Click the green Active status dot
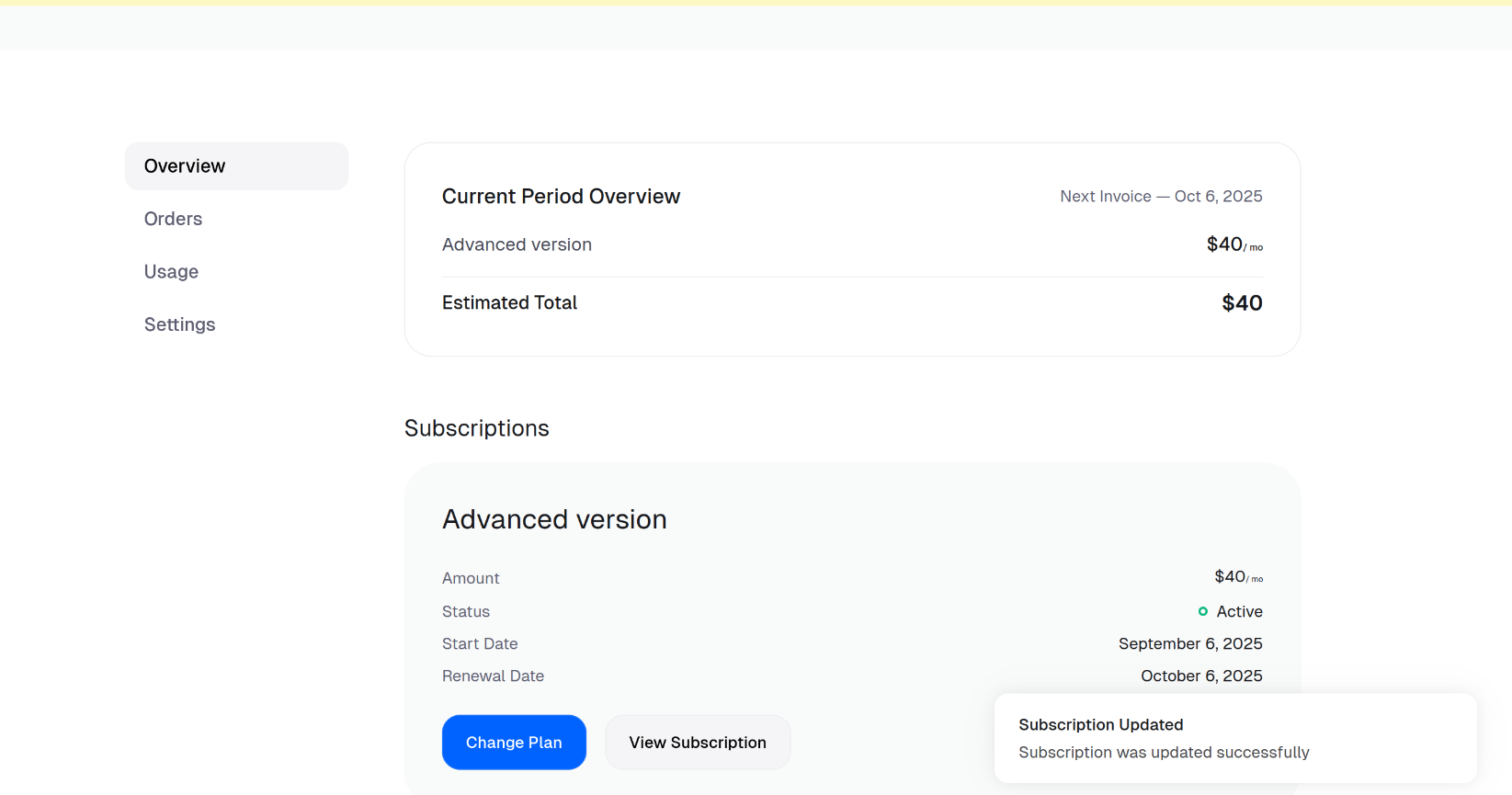The image size is (1512, 795). tap(1202, 612)
